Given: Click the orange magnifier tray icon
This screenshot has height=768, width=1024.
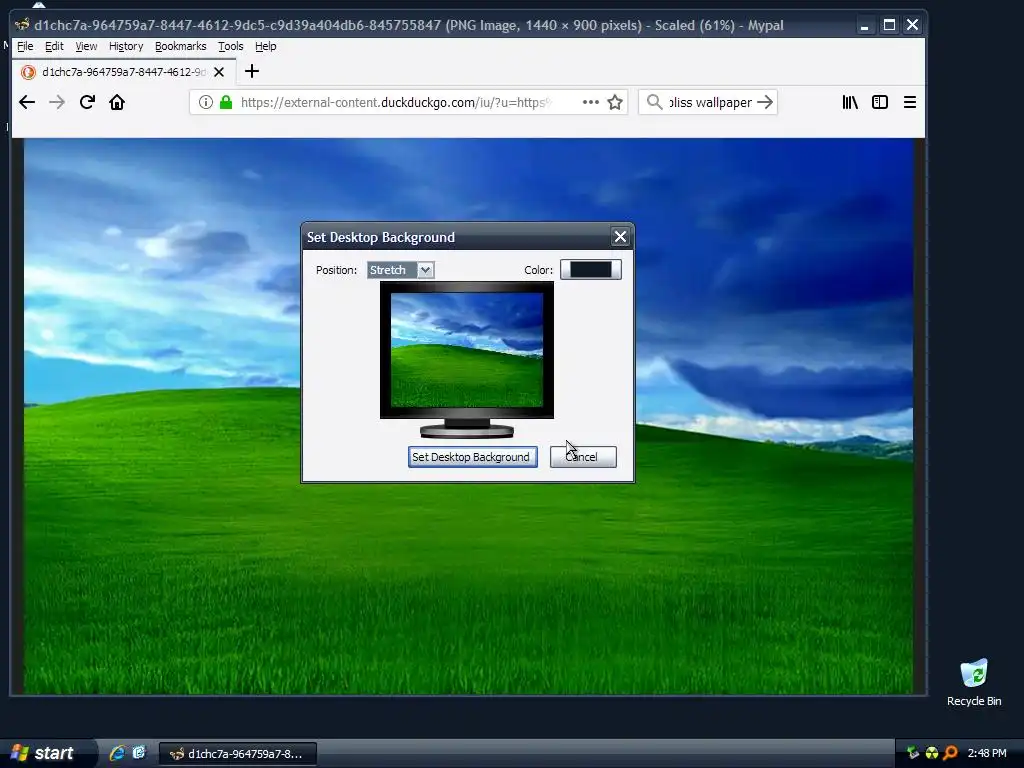Looking at the screenshot, I should [951, 753].
